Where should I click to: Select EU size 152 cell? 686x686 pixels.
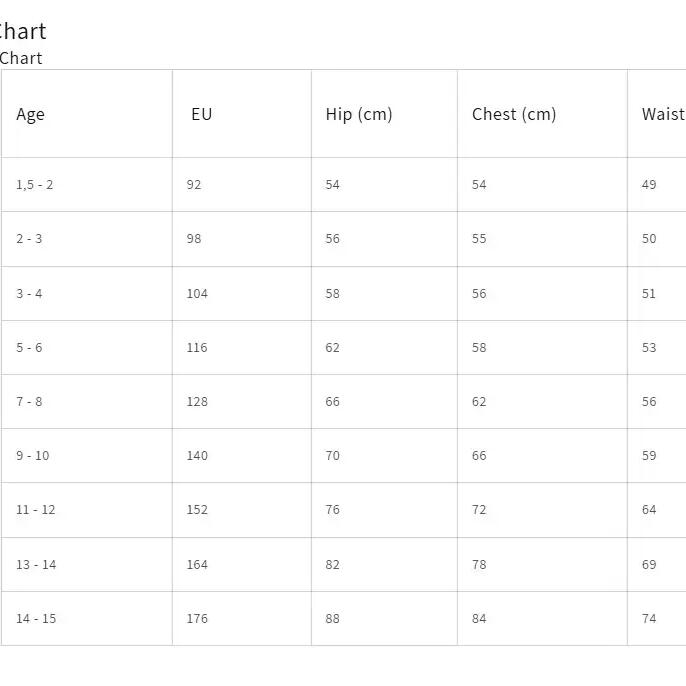[x=242, y=510]
